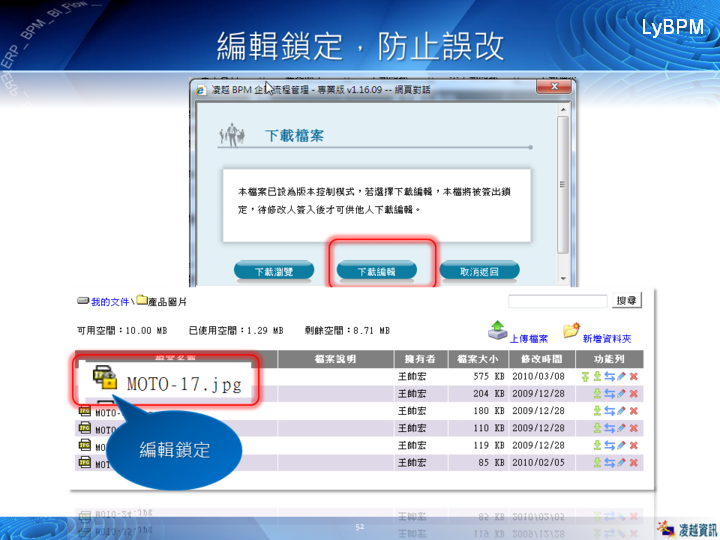The height and width of the screenshot is (540, 720).
Task: Click the 產品圖片 folder breadcrumb
Action: 162,302
